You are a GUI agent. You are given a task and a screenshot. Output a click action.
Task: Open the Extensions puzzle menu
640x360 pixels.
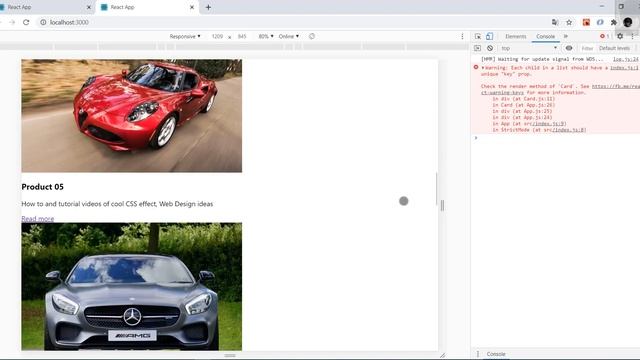tap(613, 22)
